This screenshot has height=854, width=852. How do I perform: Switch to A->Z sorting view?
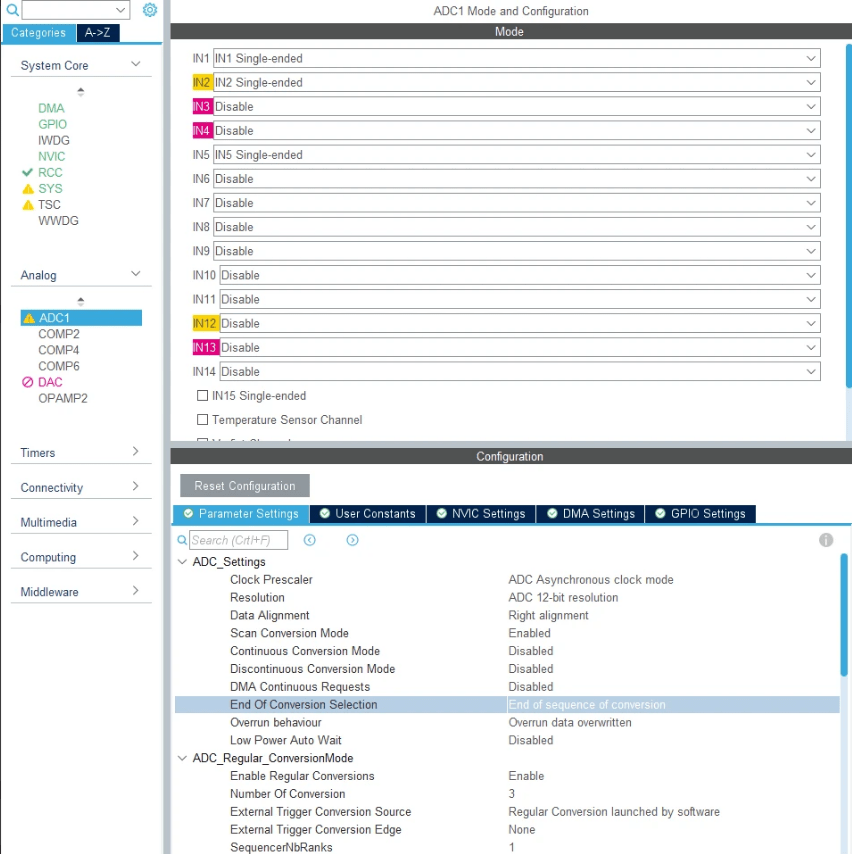coord(98,33)
